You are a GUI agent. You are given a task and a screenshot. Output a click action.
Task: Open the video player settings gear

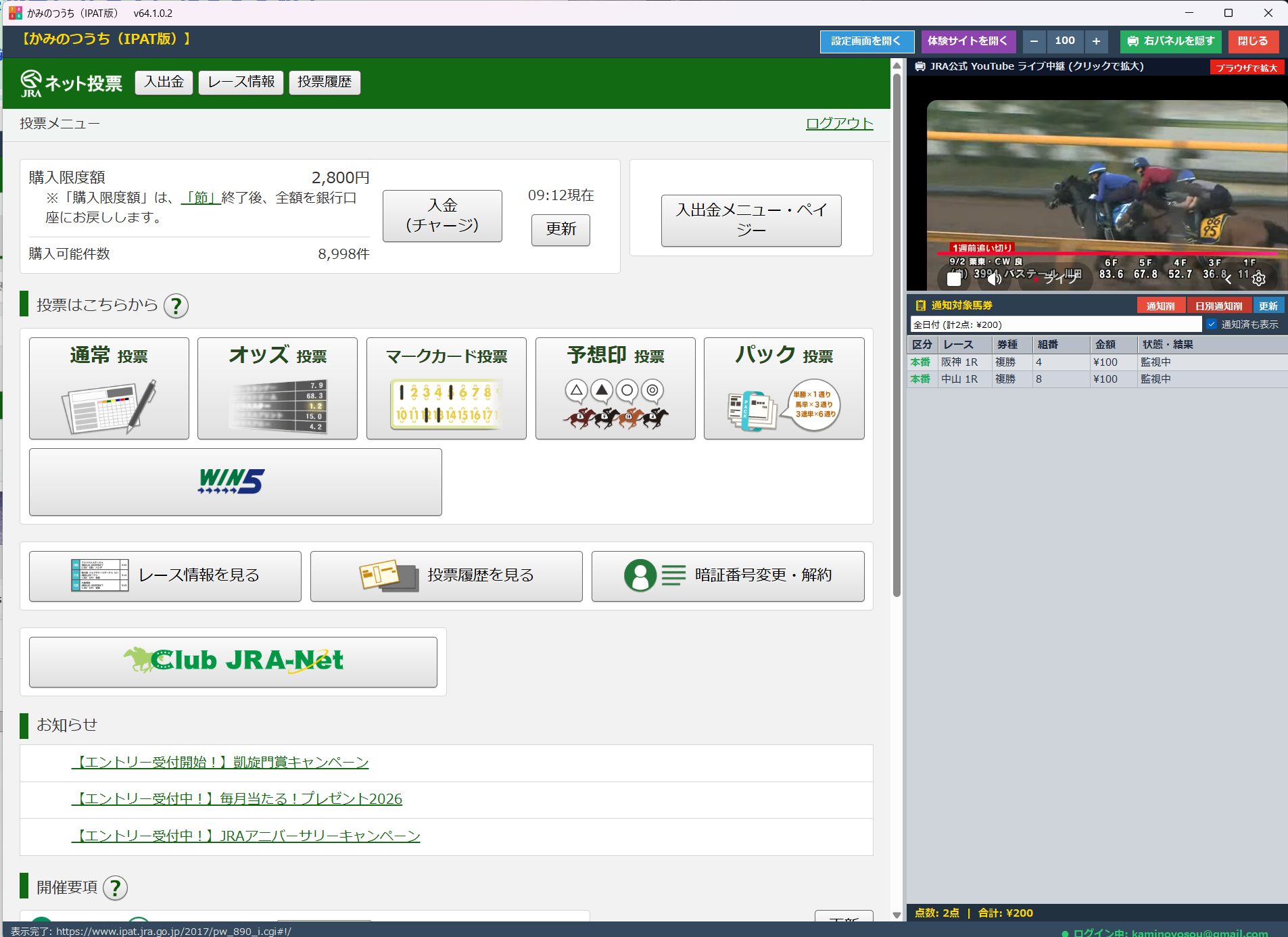click(x=1259, y=279)
